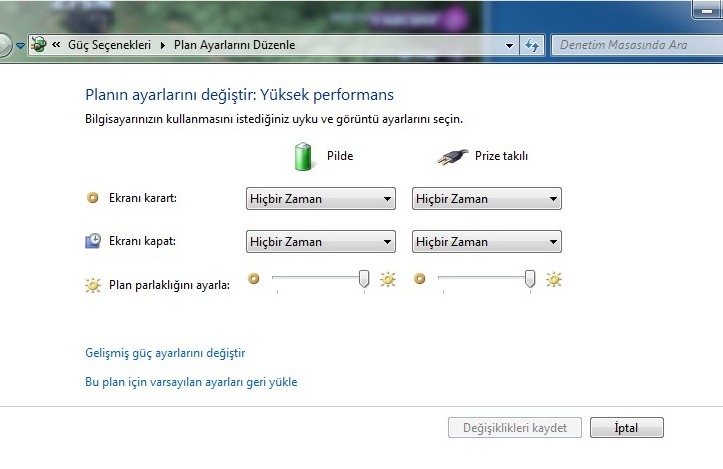Click dim brightness icon left of plugged-in slider

coord(419,279)
